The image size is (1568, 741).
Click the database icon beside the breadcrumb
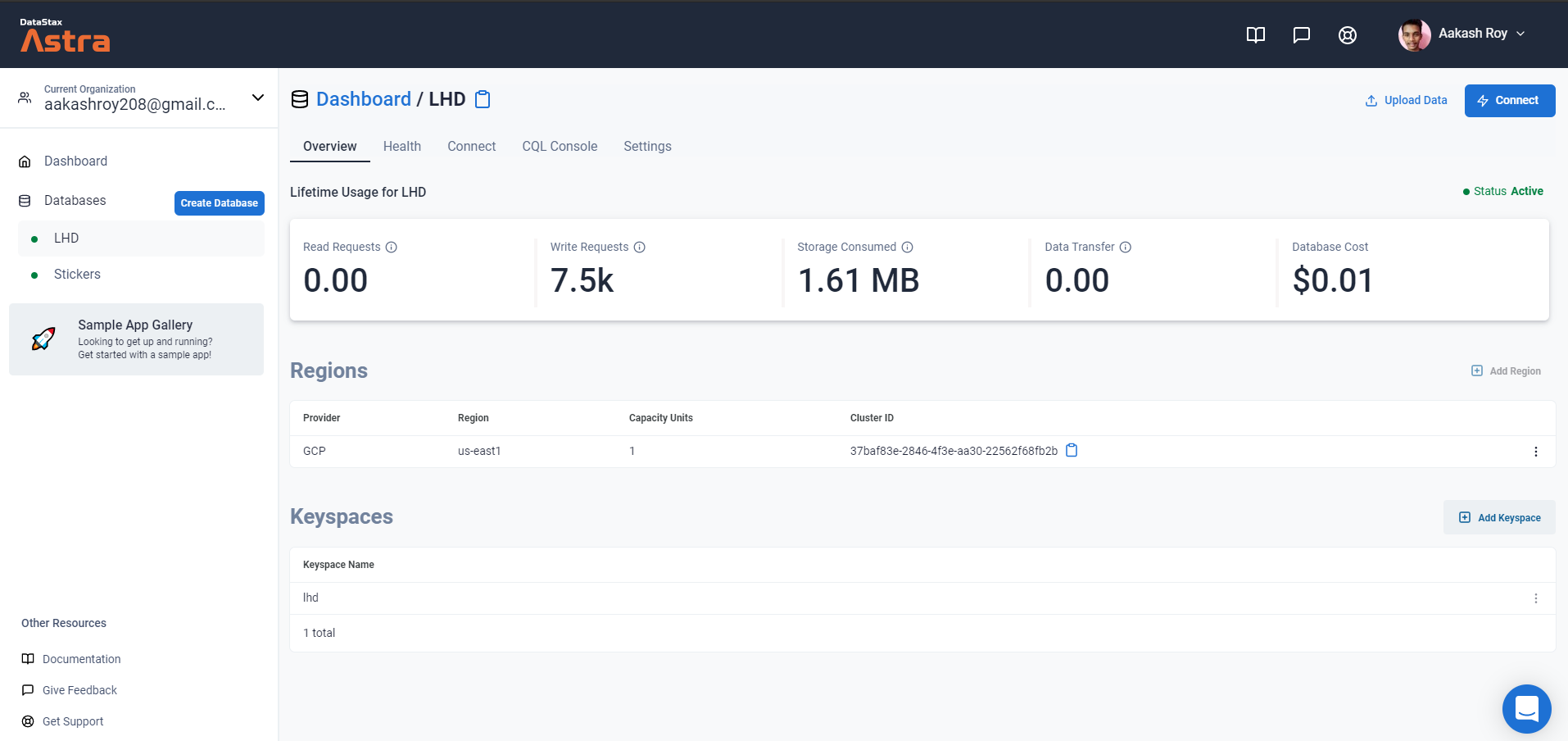pos(300,99)
